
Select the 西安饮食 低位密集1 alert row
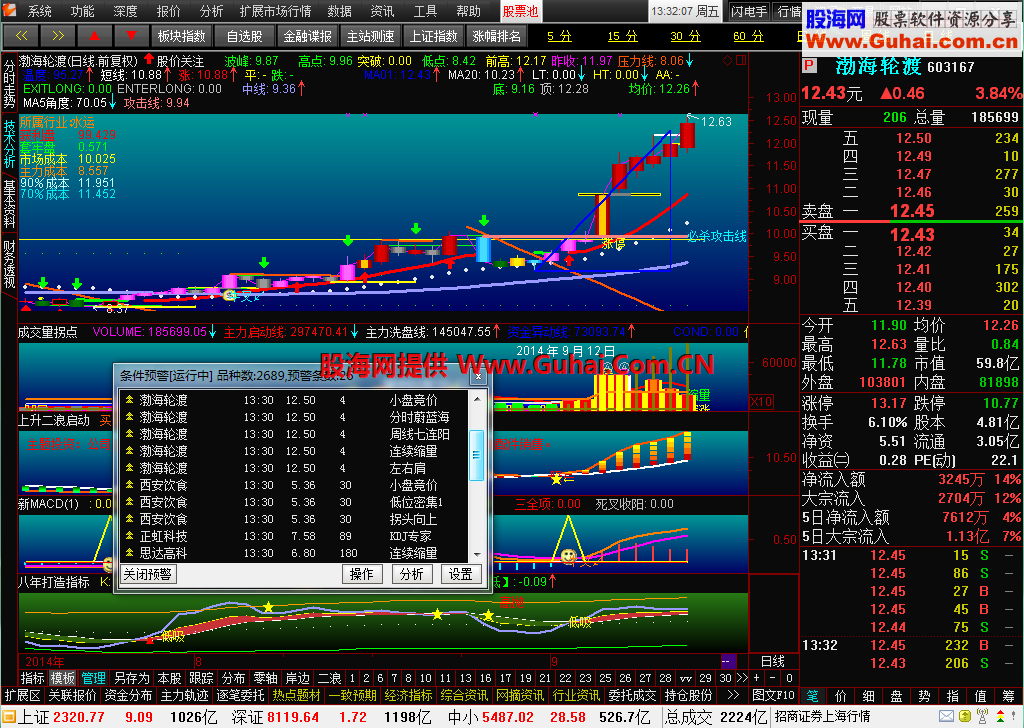point(295,502)
